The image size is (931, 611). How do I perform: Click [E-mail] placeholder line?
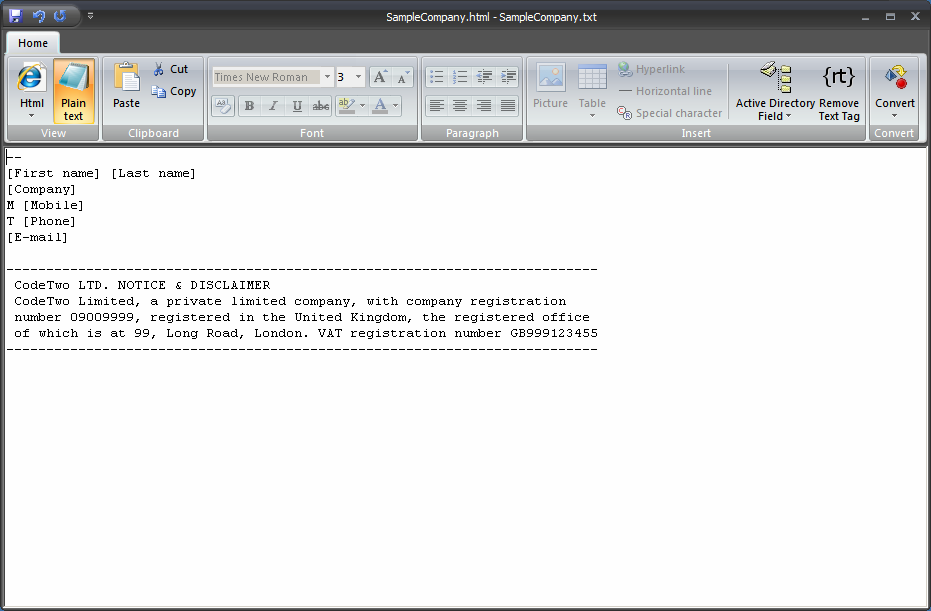click(x=37, y=238)
